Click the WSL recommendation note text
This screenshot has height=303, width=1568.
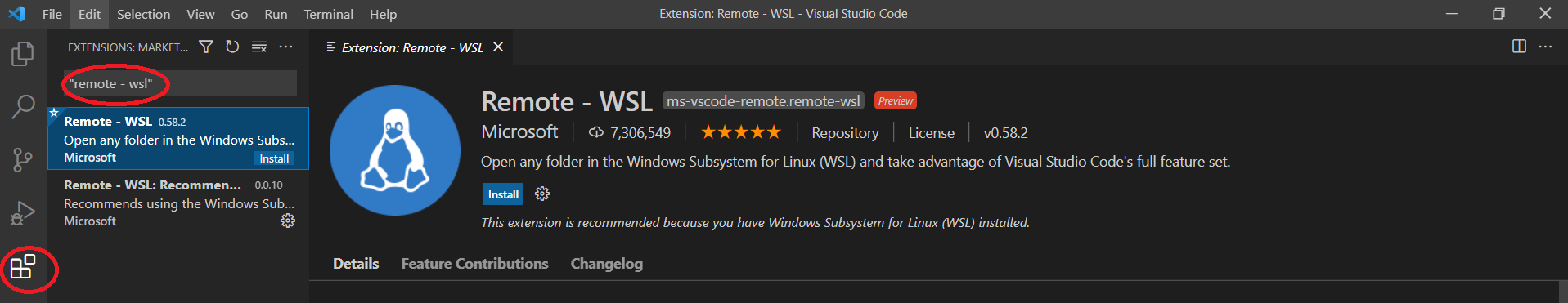coord(755,222)
